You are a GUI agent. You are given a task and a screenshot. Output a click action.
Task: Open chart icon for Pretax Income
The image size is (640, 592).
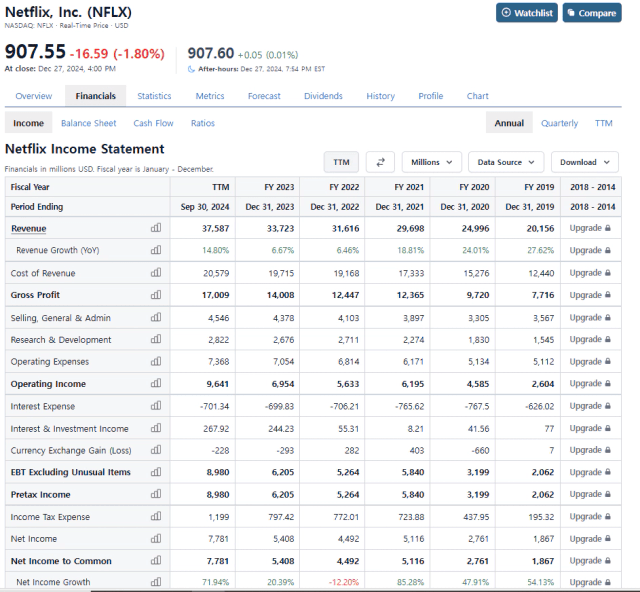(x=156, y=494)
